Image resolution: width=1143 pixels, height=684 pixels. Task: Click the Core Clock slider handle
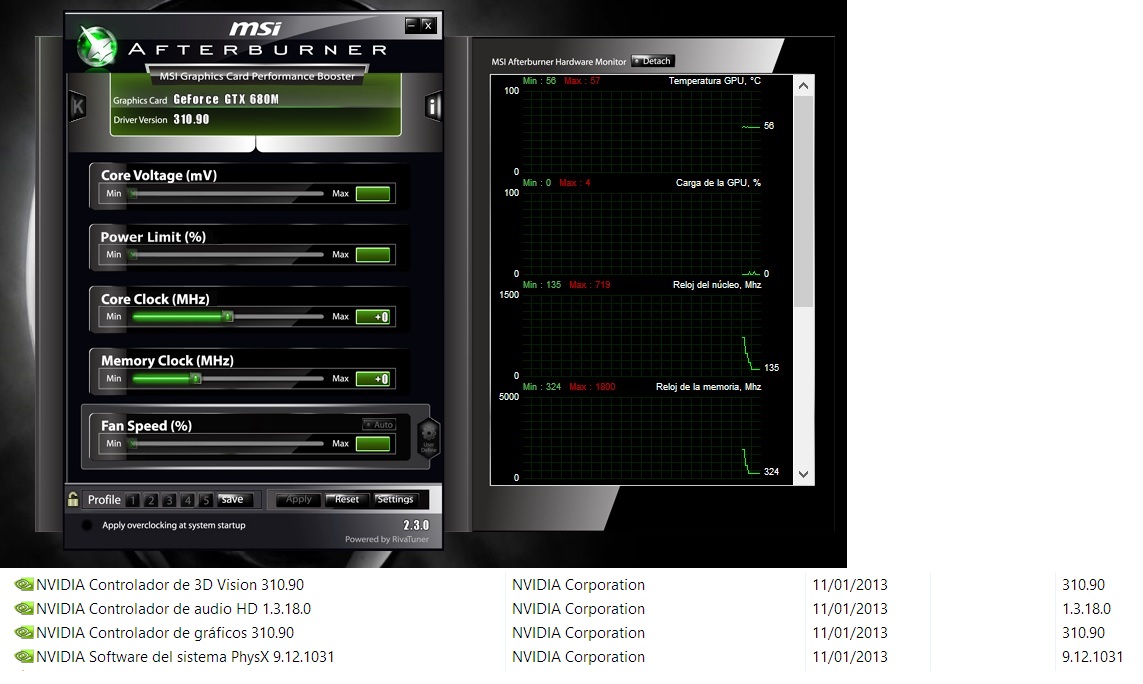point(228,316)
